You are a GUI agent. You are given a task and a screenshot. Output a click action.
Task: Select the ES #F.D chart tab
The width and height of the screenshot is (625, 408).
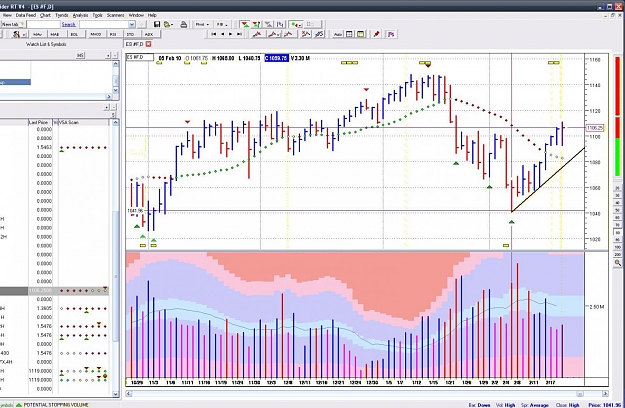point(135,44)
